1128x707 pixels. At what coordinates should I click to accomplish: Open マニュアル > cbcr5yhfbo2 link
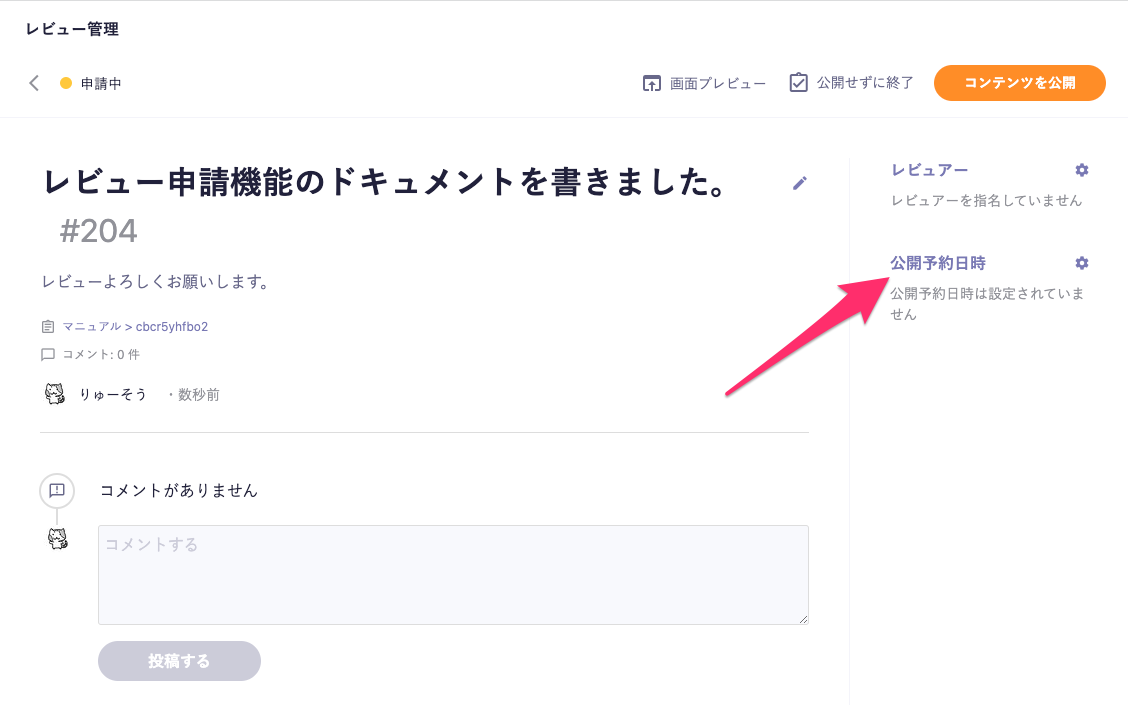click(x=135, y=327)
